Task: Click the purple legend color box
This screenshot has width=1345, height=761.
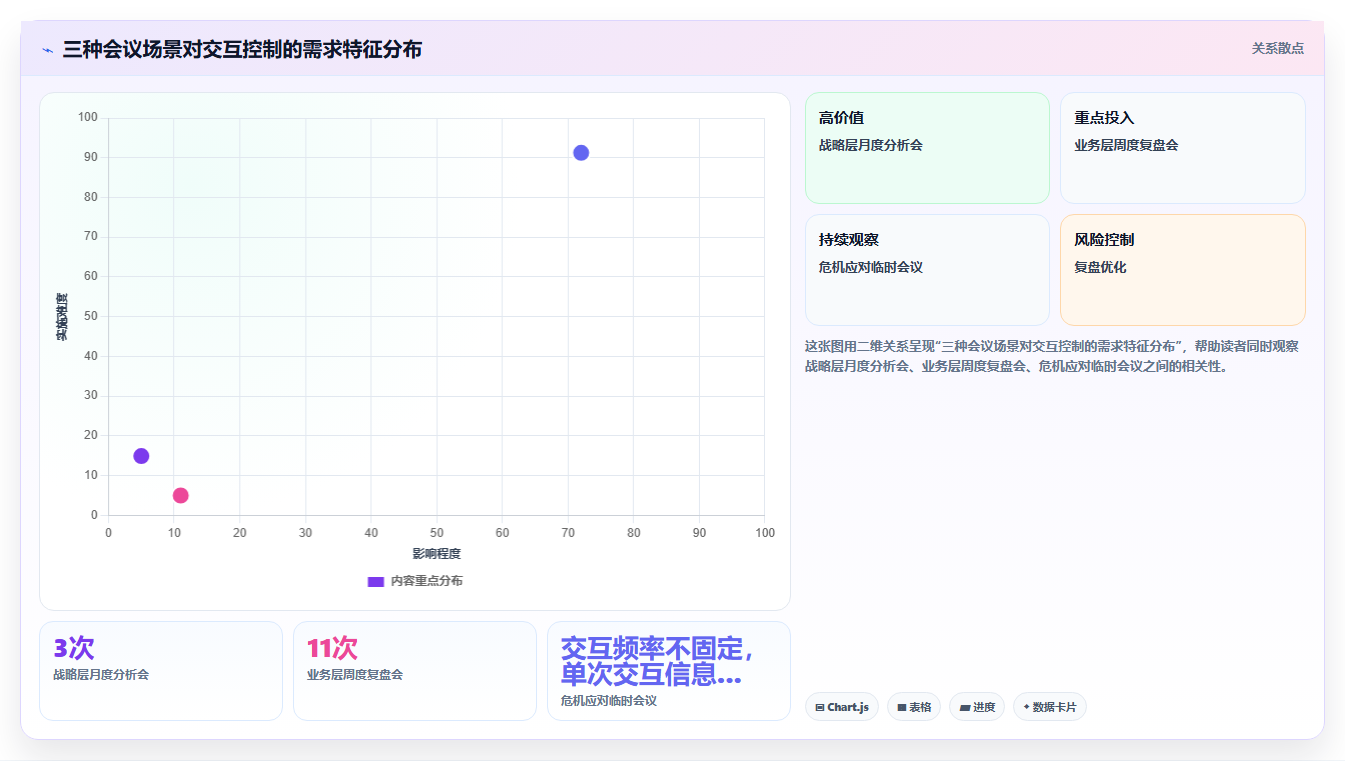Action: [x=376, y=581]
